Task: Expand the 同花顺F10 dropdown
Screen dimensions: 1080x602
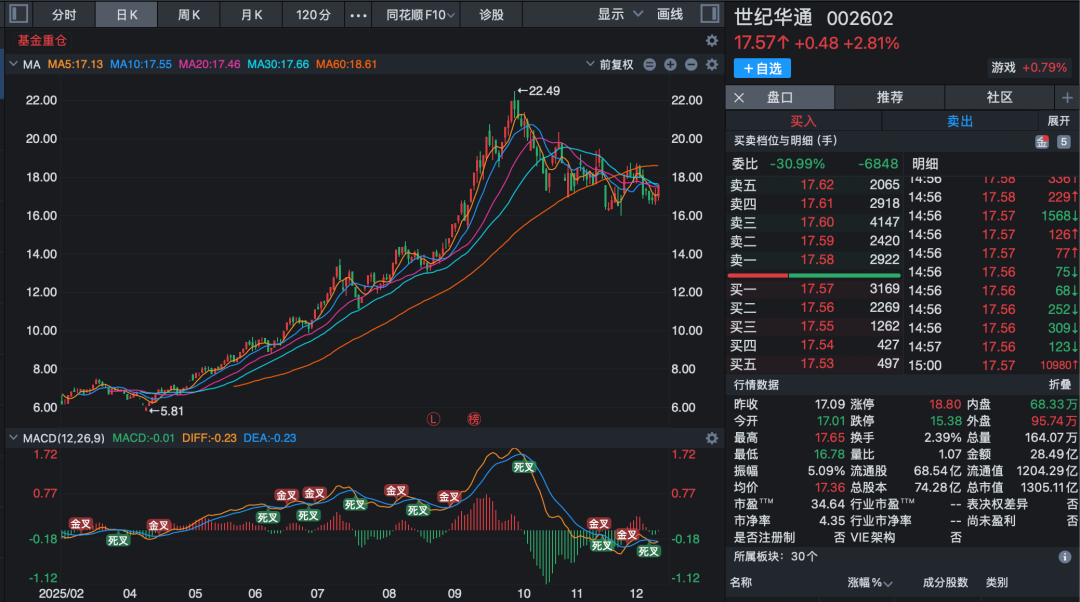Action: pos(421,15)
